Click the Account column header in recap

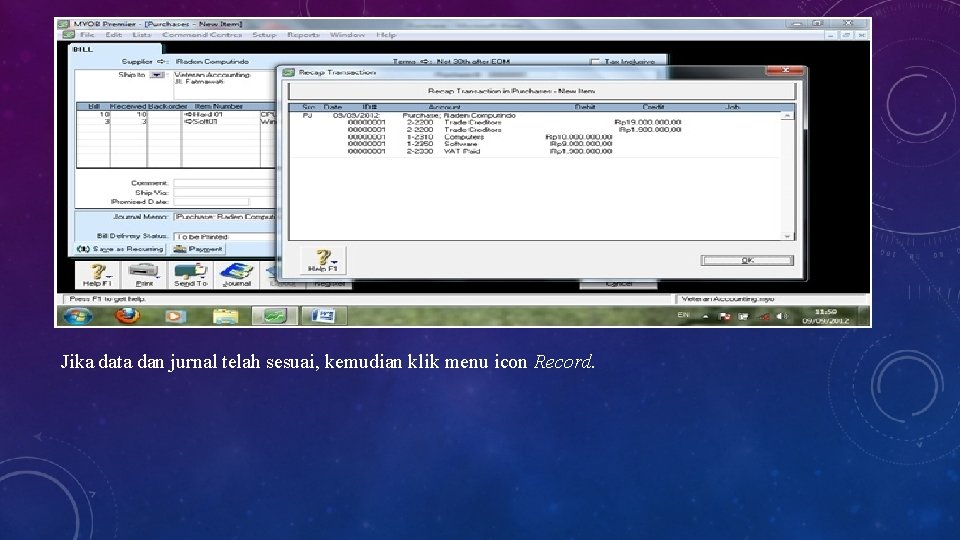pyautogui.click(x=444, y=107)
